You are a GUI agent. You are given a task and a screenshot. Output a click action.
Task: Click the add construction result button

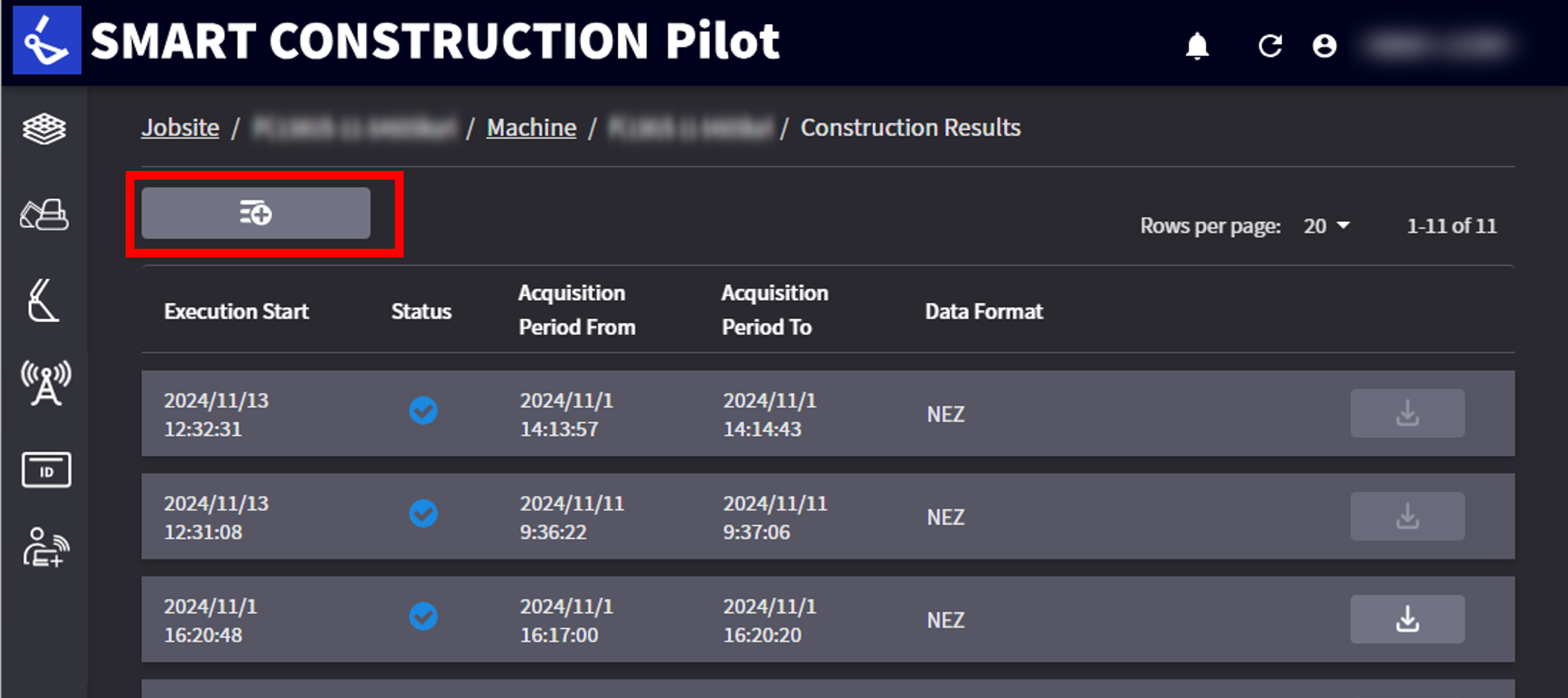(x=256, y=213)
